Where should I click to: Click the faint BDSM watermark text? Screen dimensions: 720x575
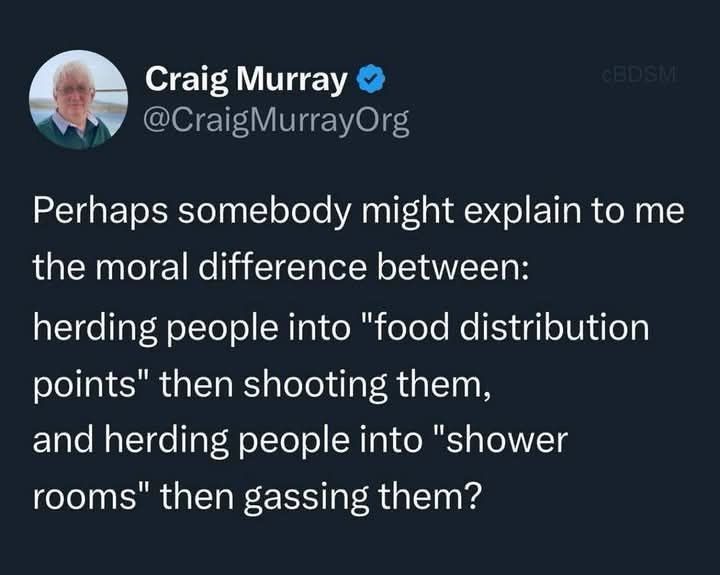[x=639, y=74]
